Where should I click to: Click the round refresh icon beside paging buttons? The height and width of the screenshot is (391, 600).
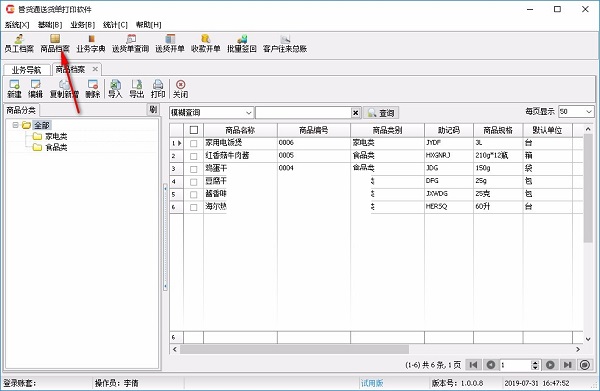coord(585,365)
